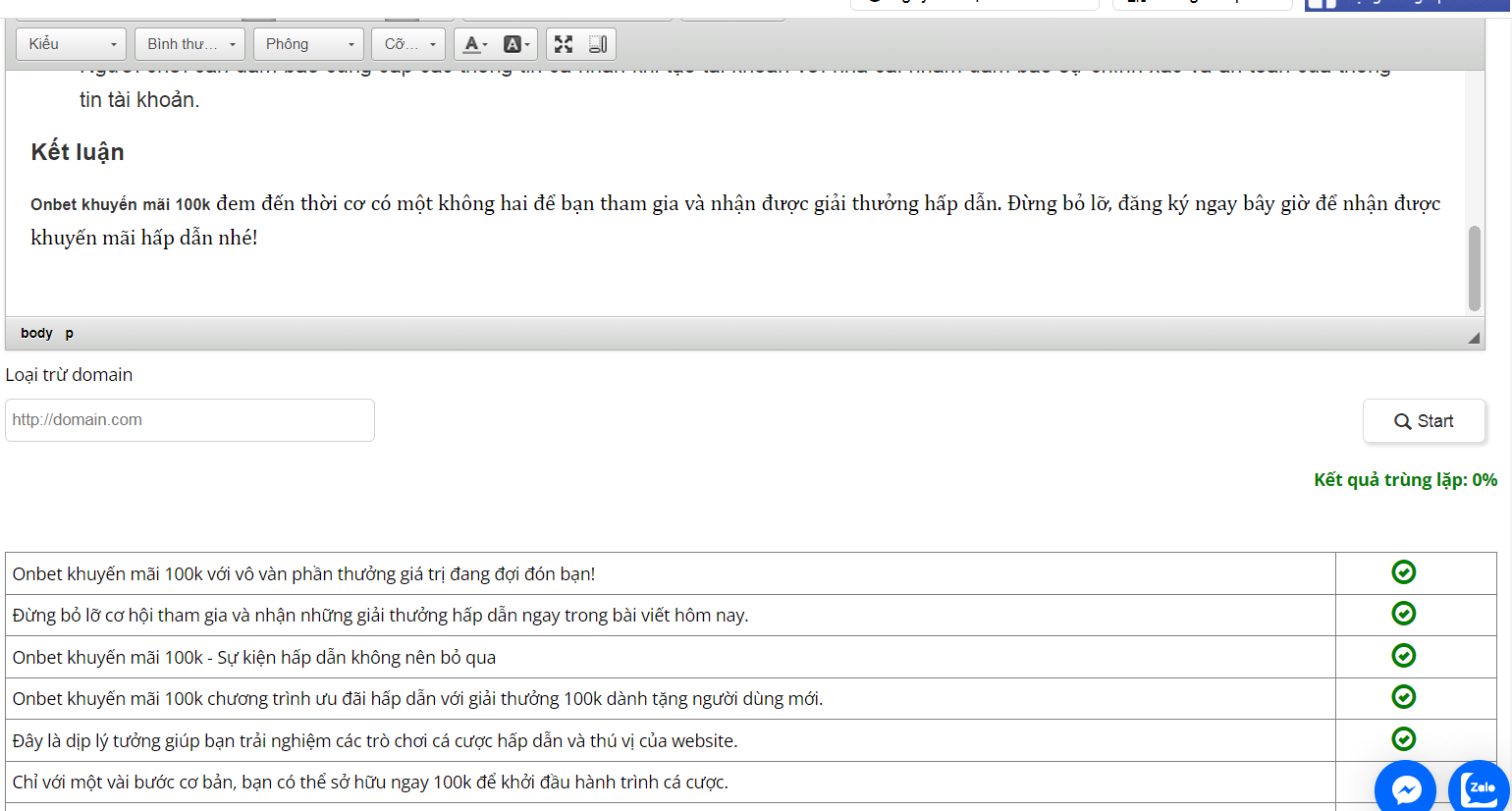Screen dimensions: 1512x811
Task: Focus the exclude domain input field
Action: click(189, 420)
